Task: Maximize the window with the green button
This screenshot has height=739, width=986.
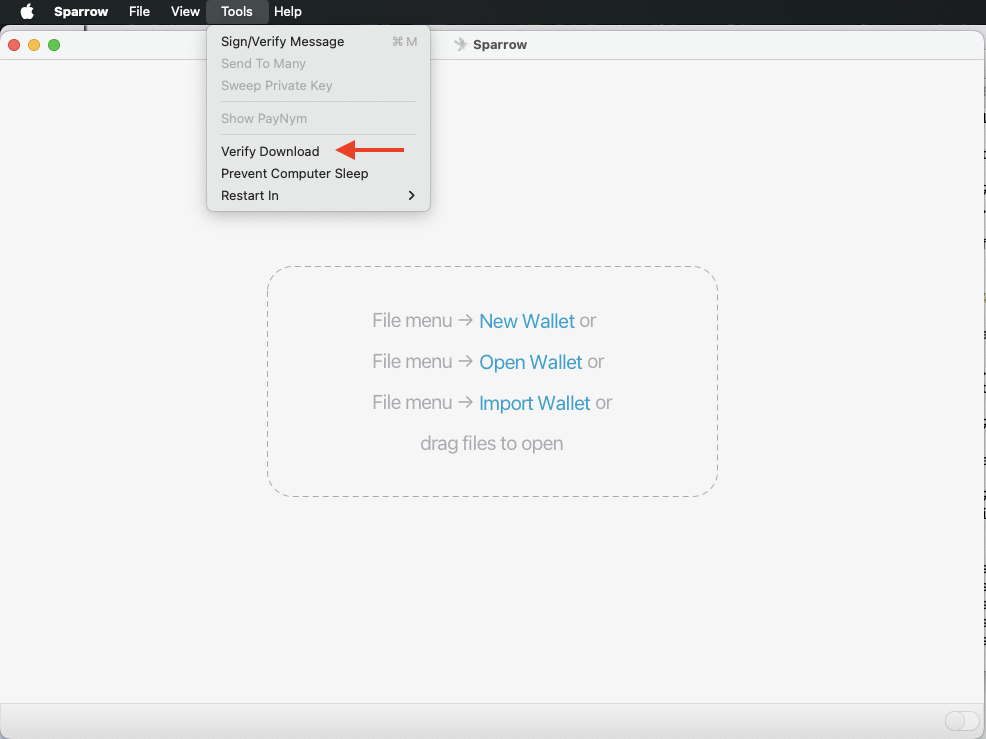Action: click(54, 45)
